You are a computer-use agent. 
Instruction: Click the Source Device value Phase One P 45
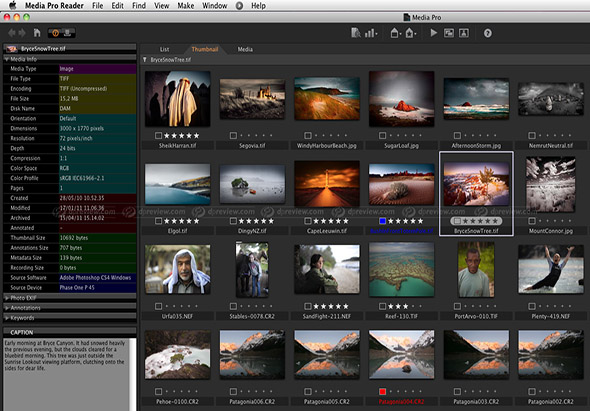click(77, 288)
